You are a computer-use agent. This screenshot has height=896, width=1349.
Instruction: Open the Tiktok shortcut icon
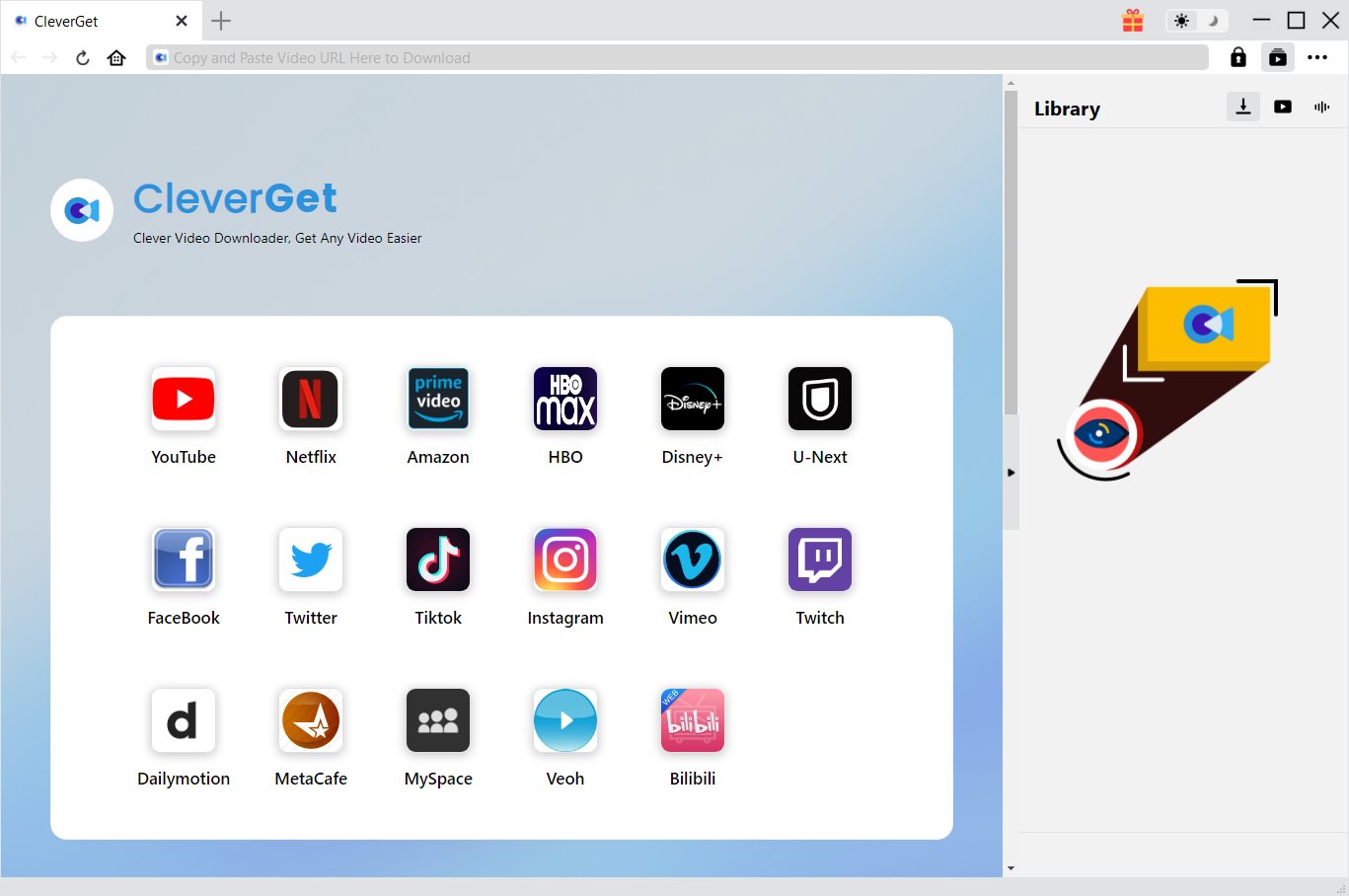coord(438,560)
